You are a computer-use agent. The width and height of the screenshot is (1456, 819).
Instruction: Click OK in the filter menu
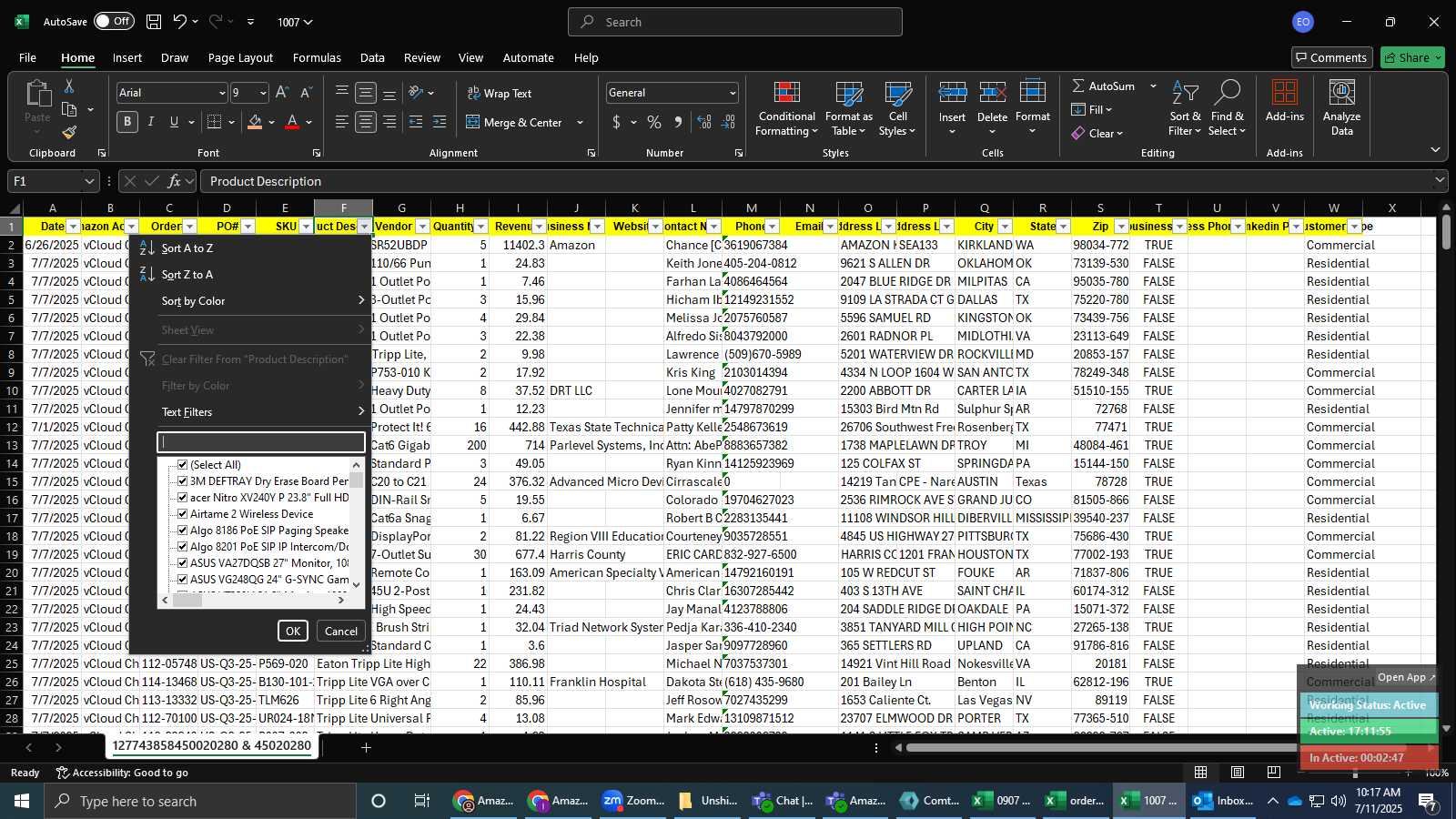tap(293, 631)
